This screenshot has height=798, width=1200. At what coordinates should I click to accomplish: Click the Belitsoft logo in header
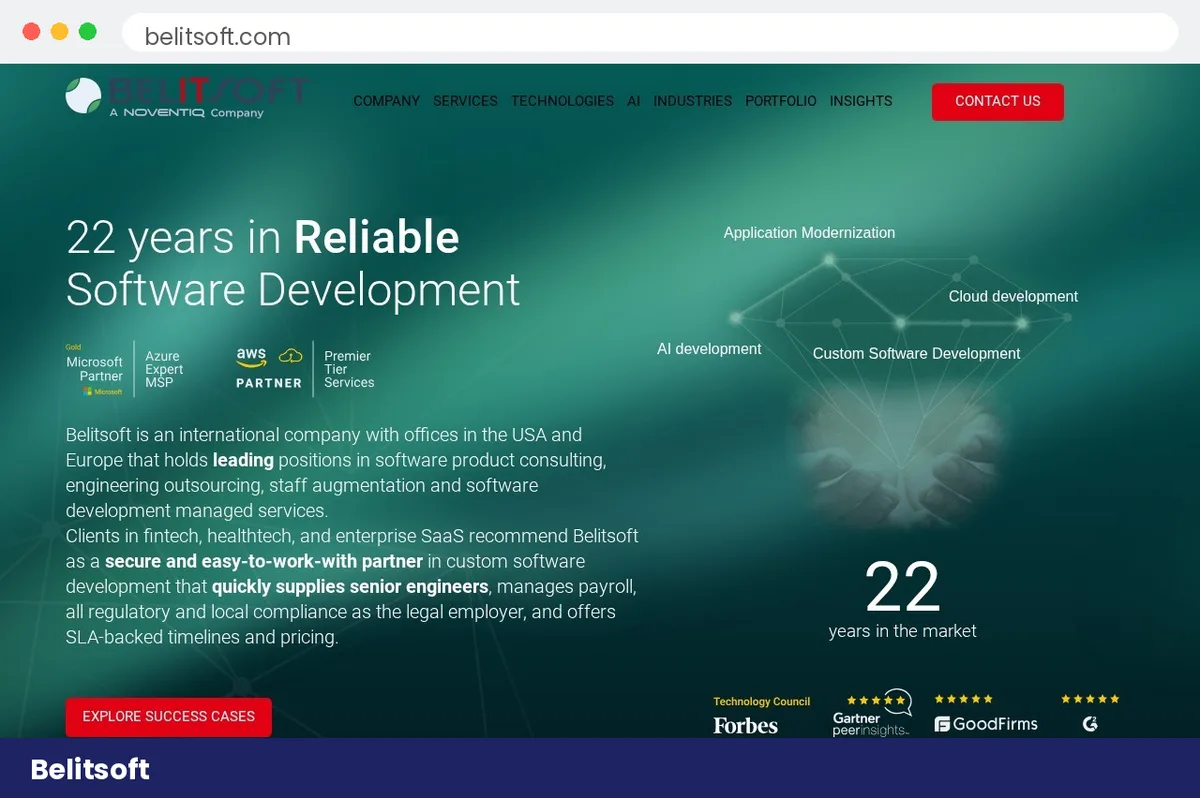[x=188, y=97]
